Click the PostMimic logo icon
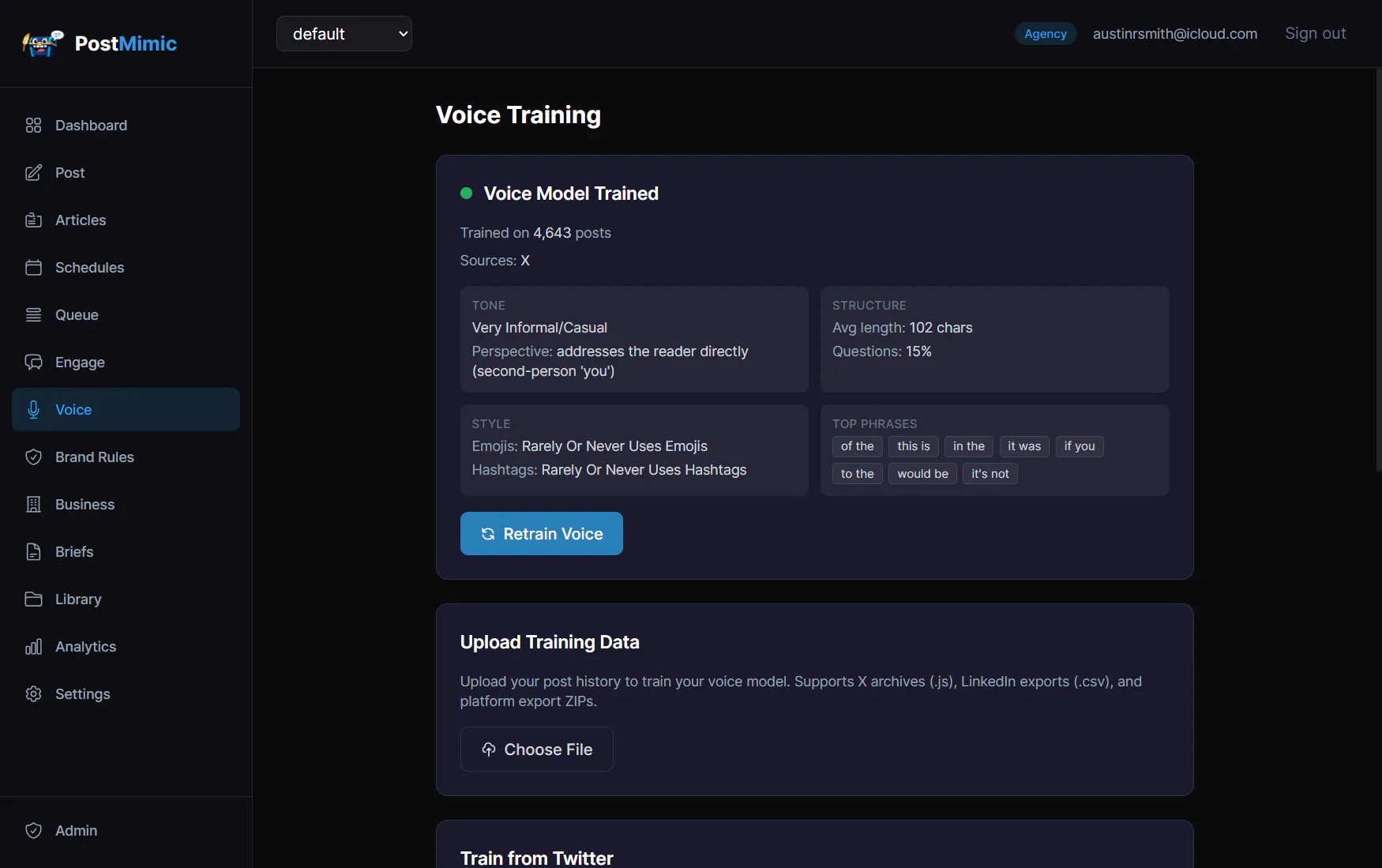 coord(43,43)
